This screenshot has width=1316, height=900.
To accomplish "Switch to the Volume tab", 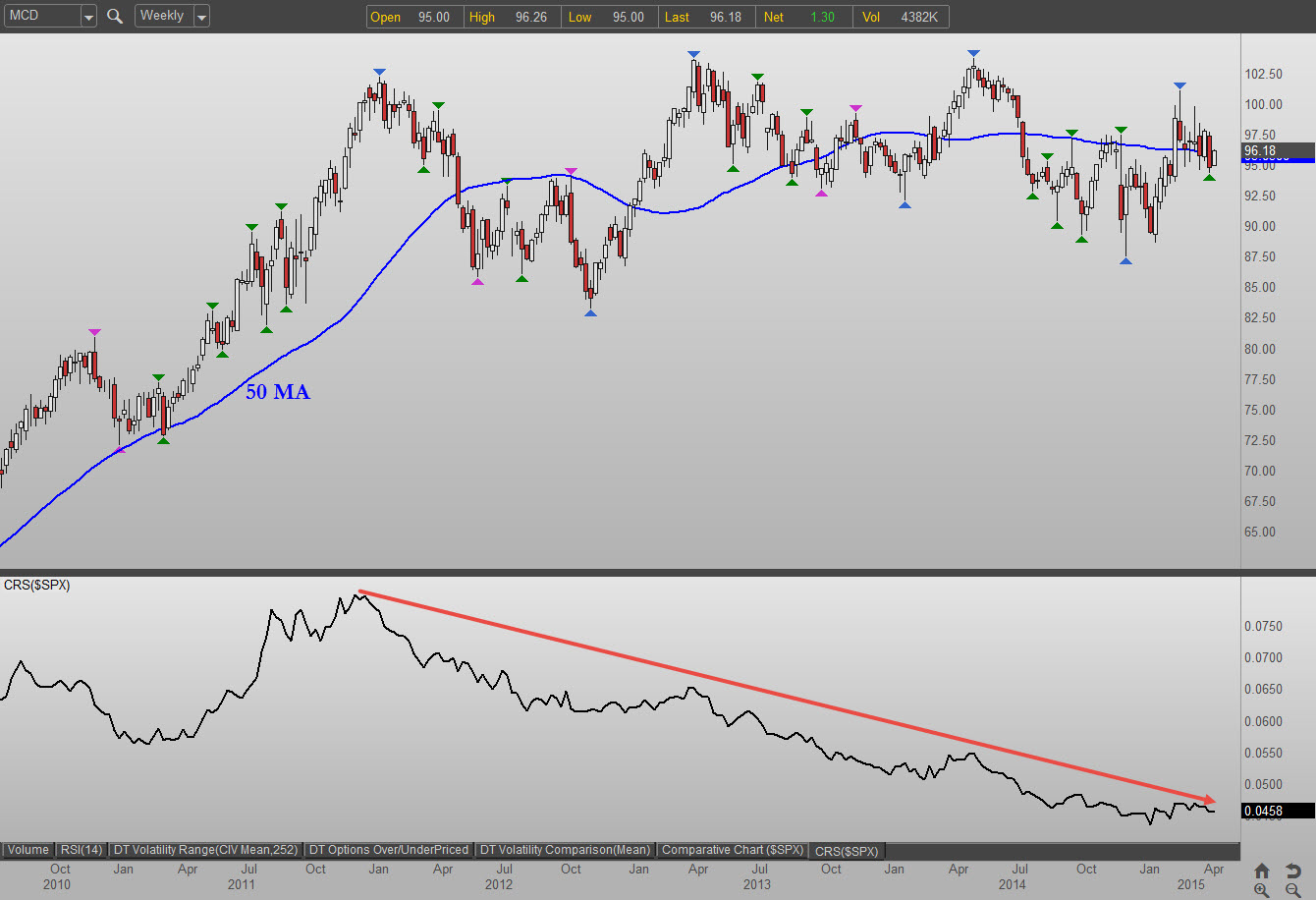I will 27,850.
